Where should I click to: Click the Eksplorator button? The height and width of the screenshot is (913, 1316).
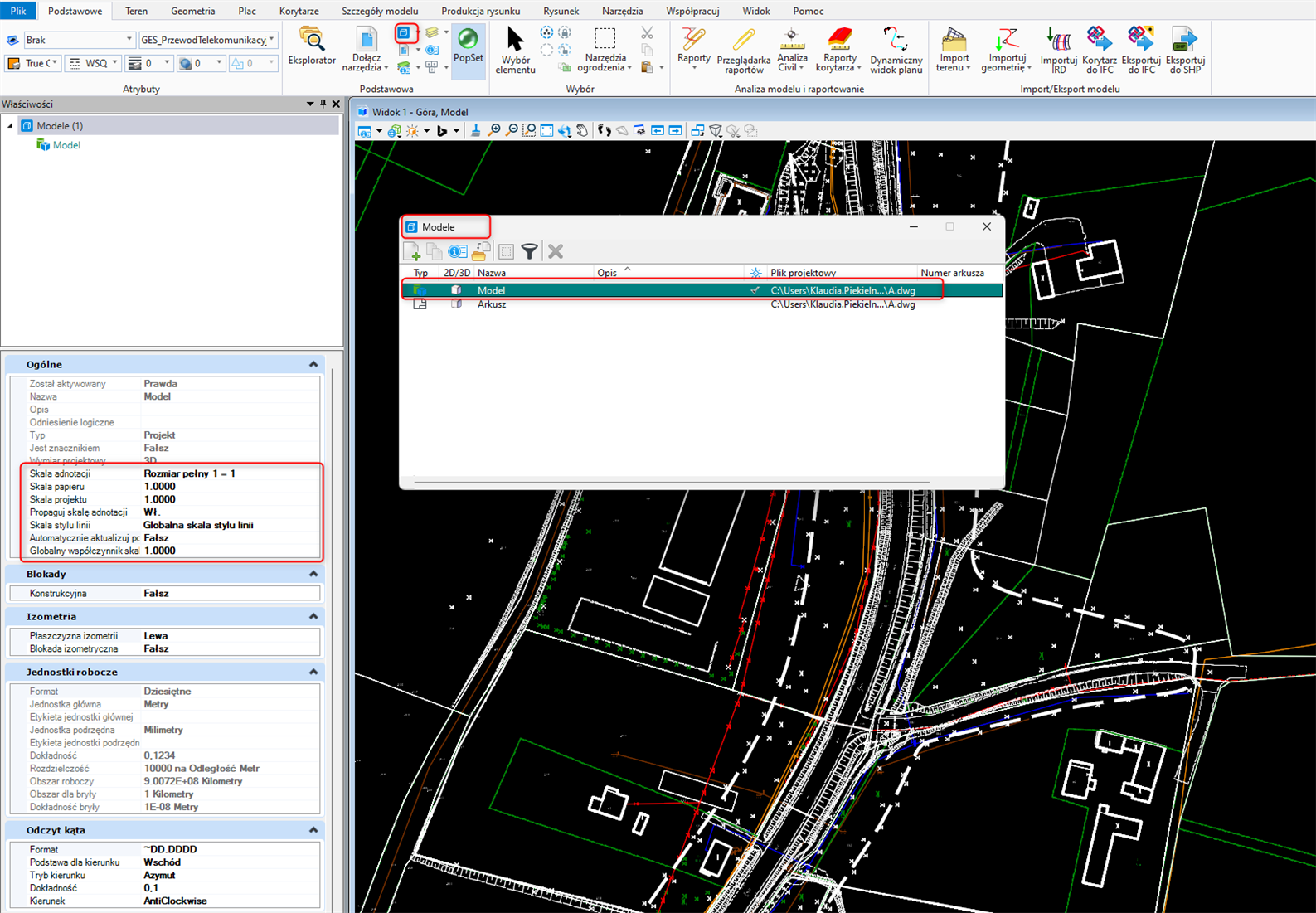pos(312,46)
